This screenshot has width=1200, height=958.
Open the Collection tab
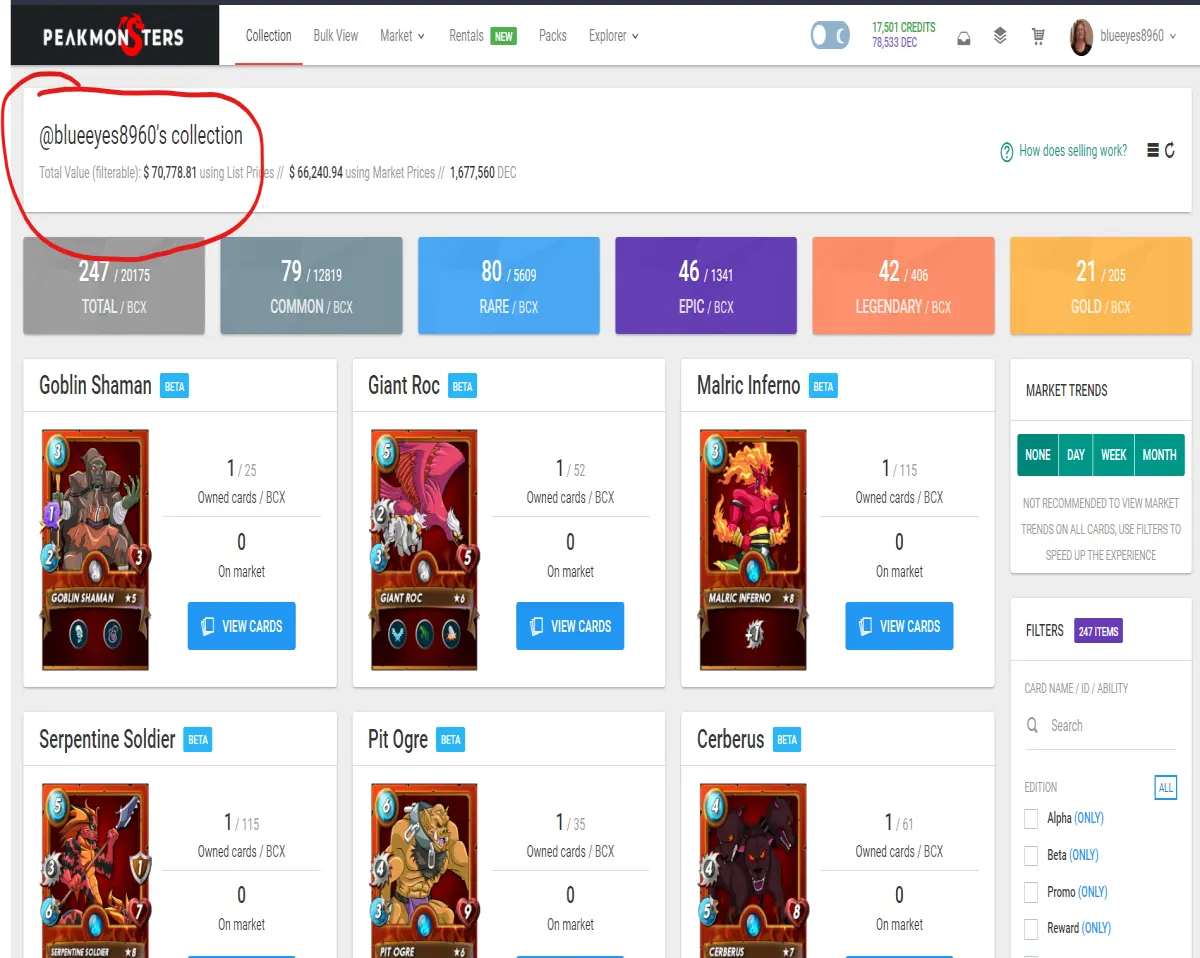click(269, 36)
